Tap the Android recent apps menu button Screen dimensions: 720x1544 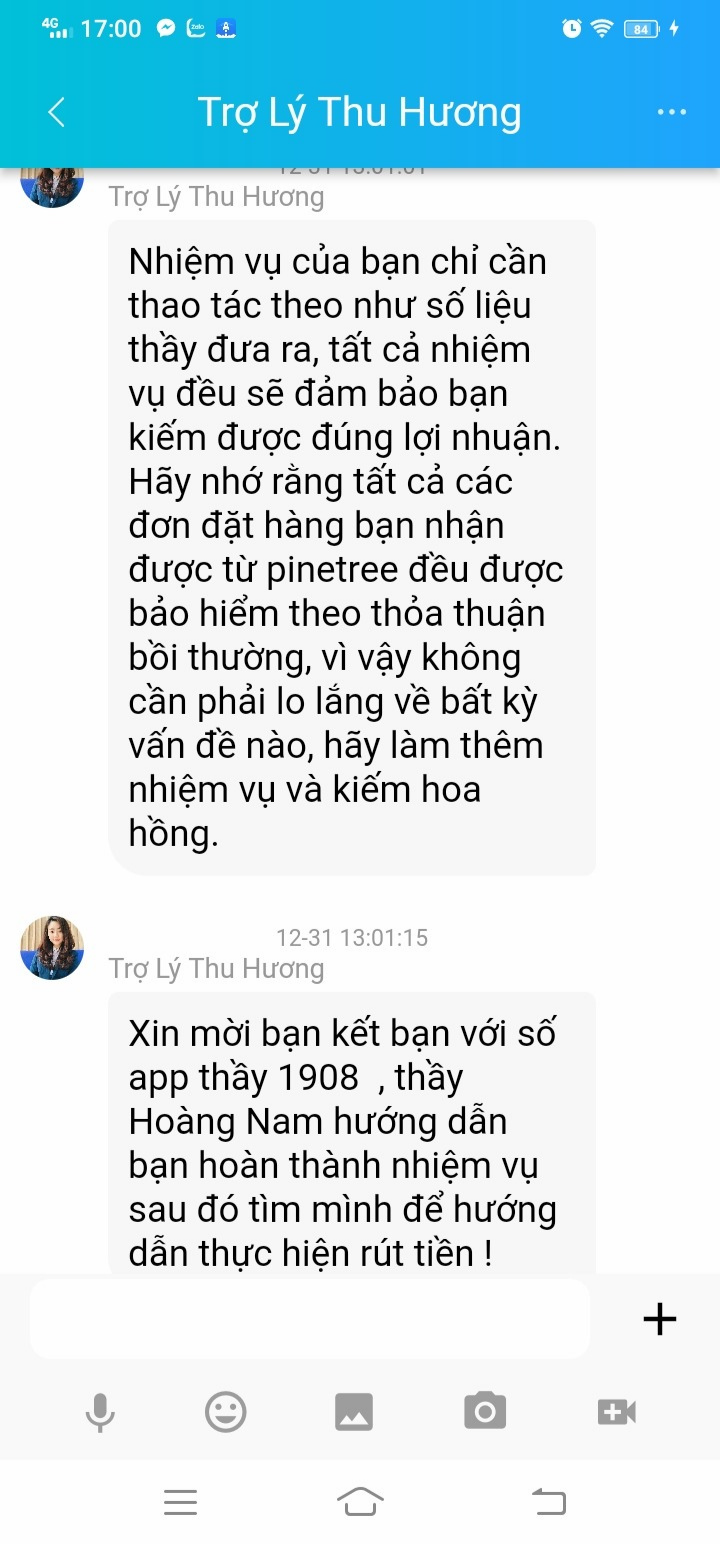[x=180, y=1502]
